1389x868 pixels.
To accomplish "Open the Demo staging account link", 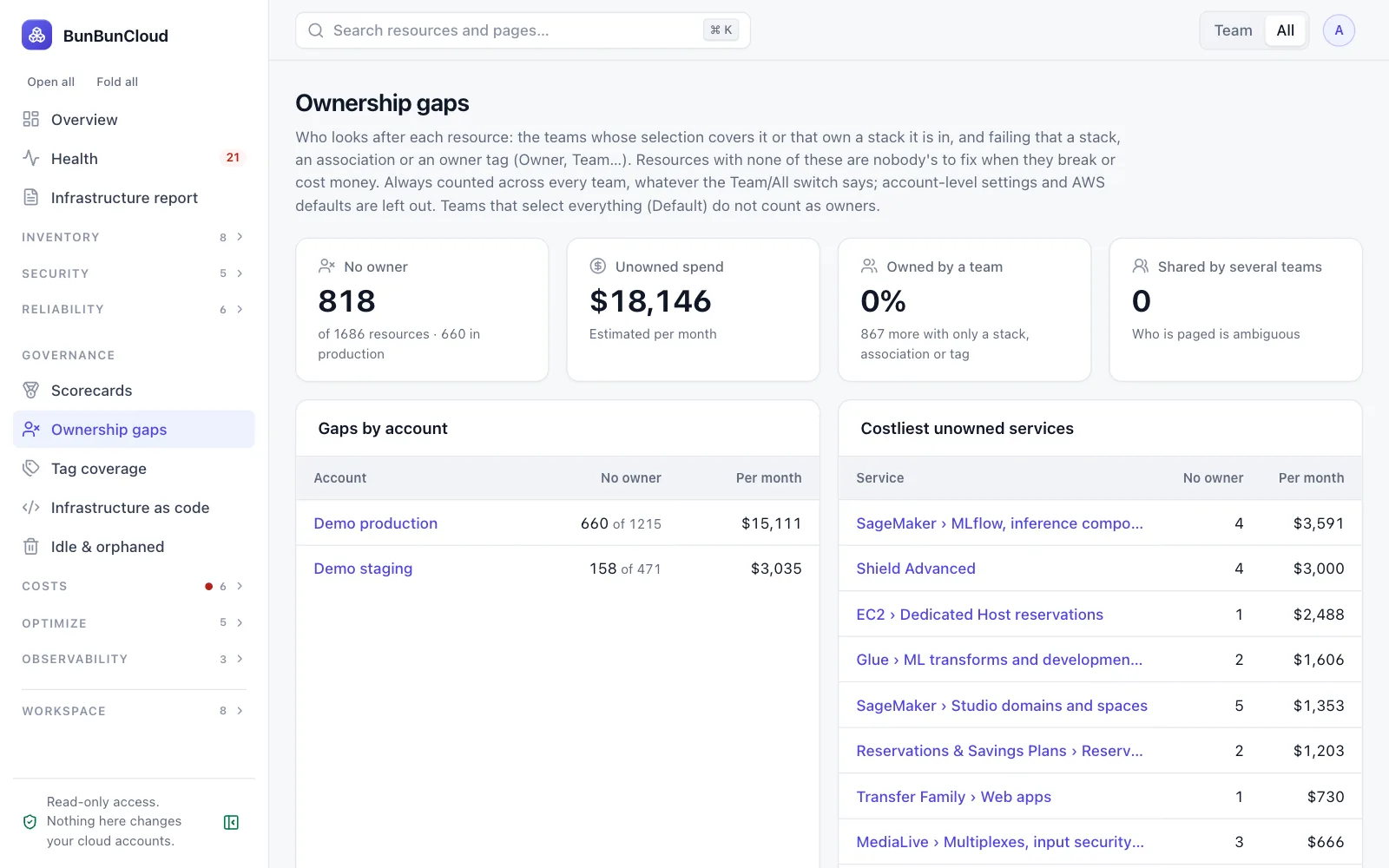I will click(x=363, y=569).
